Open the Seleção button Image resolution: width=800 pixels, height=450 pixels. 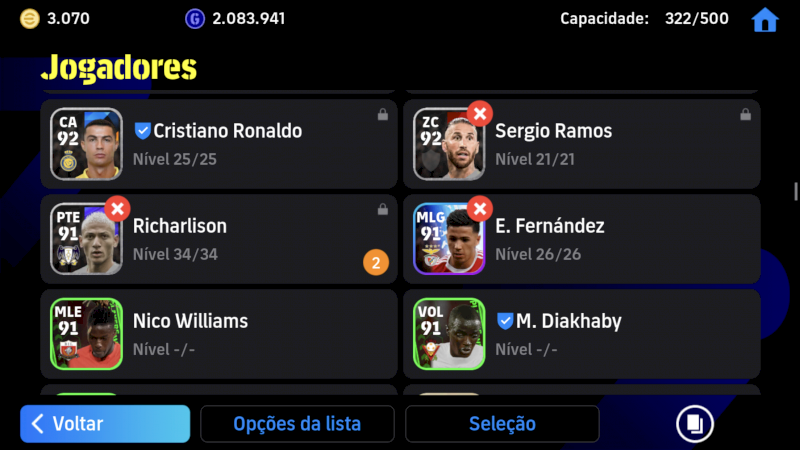pyautogui.click(x=502, y=423)
